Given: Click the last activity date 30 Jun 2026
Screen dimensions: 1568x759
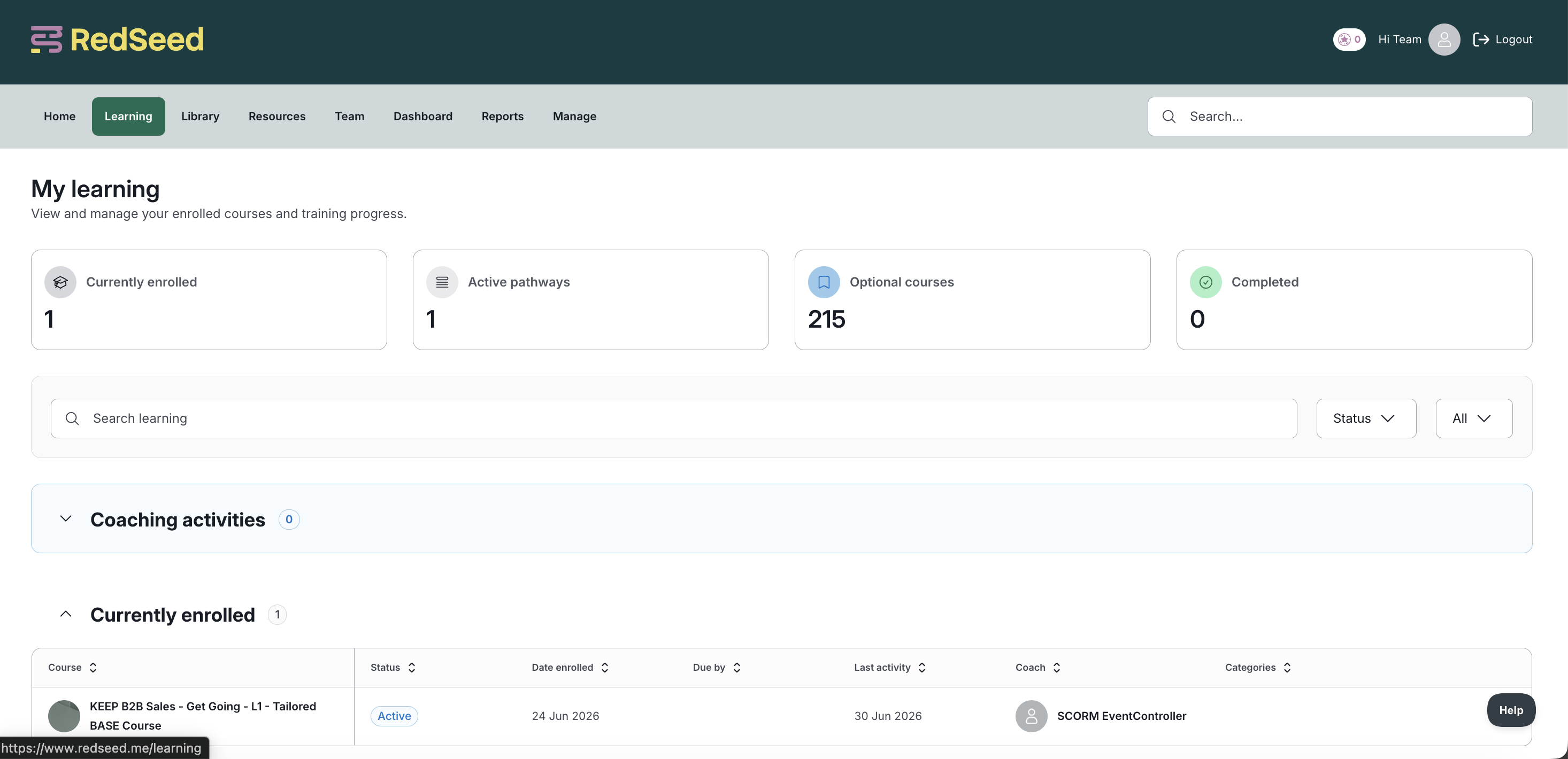Looking at the screenshot, I should [x=888, y=716].
